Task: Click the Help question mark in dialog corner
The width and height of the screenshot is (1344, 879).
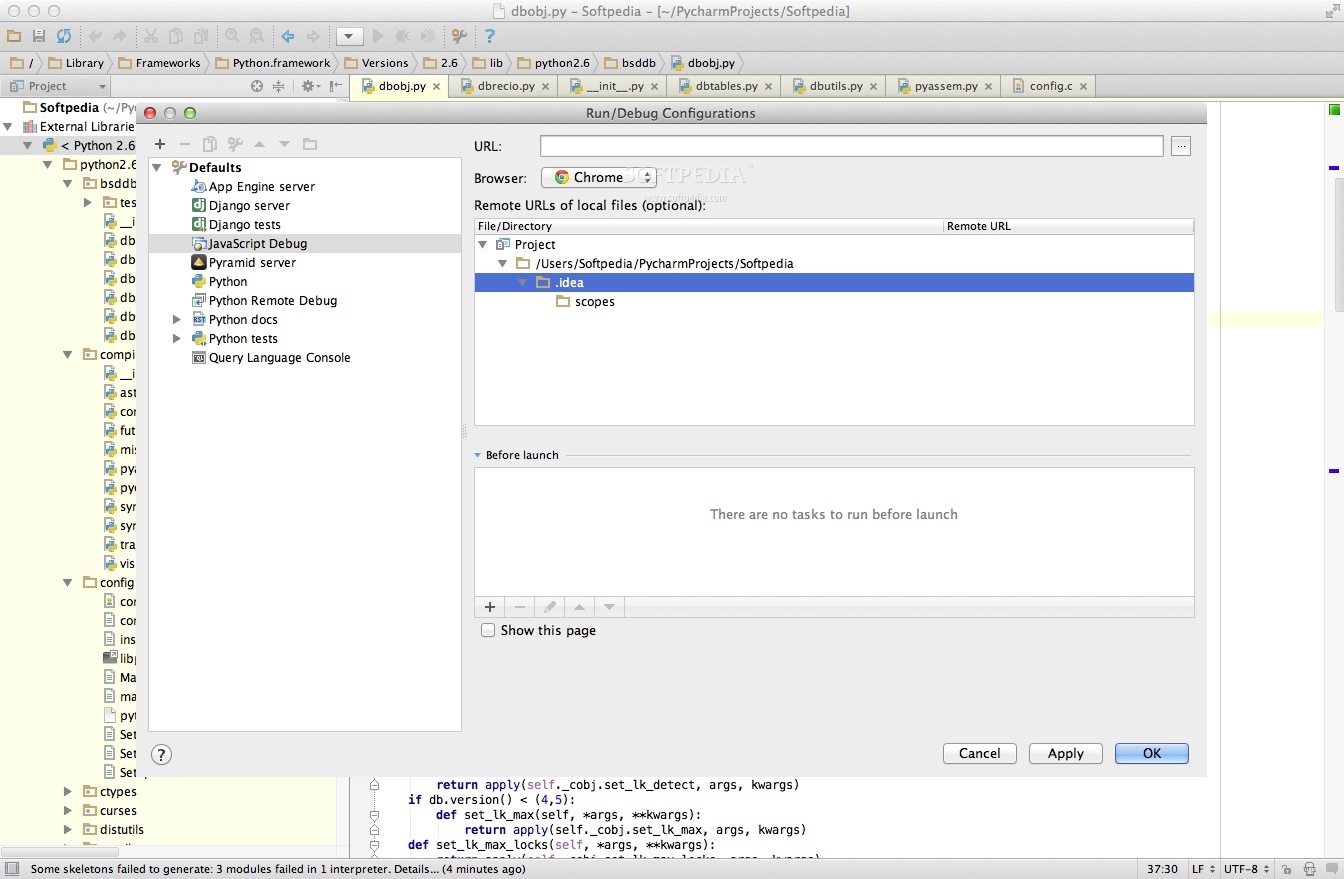Action: pyautogui.click(x=161, y=754)
